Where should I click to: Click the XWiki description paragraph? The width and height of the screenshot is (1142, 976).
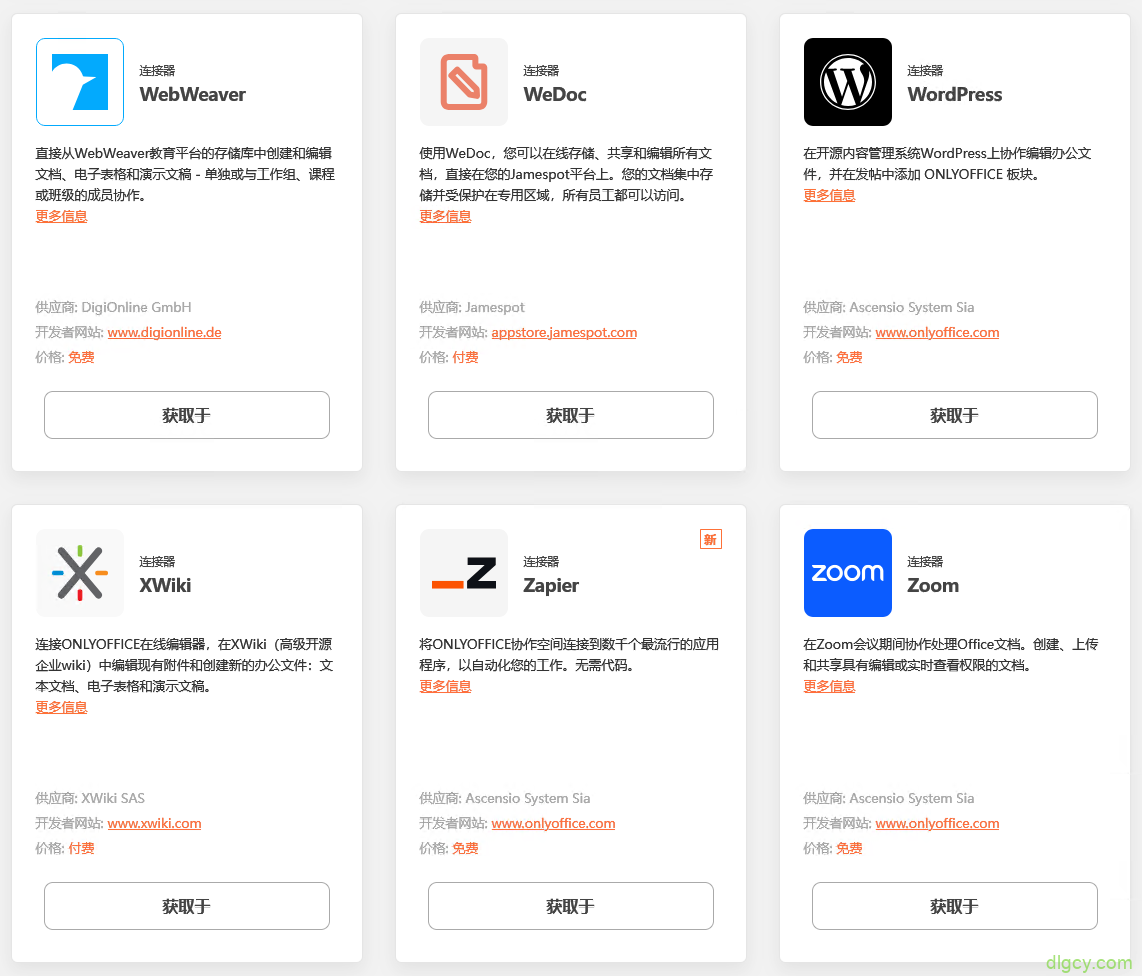coord(184,665)
